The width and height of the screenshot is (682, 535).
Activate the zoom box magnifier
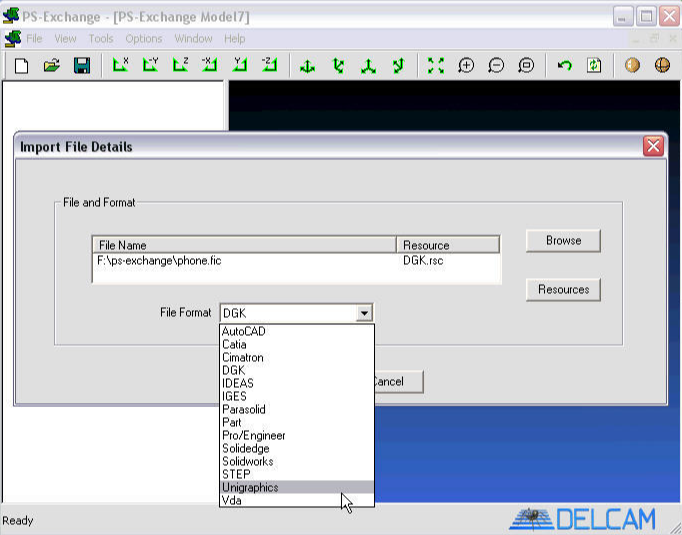pyautogui.click(x=526, y=66)
